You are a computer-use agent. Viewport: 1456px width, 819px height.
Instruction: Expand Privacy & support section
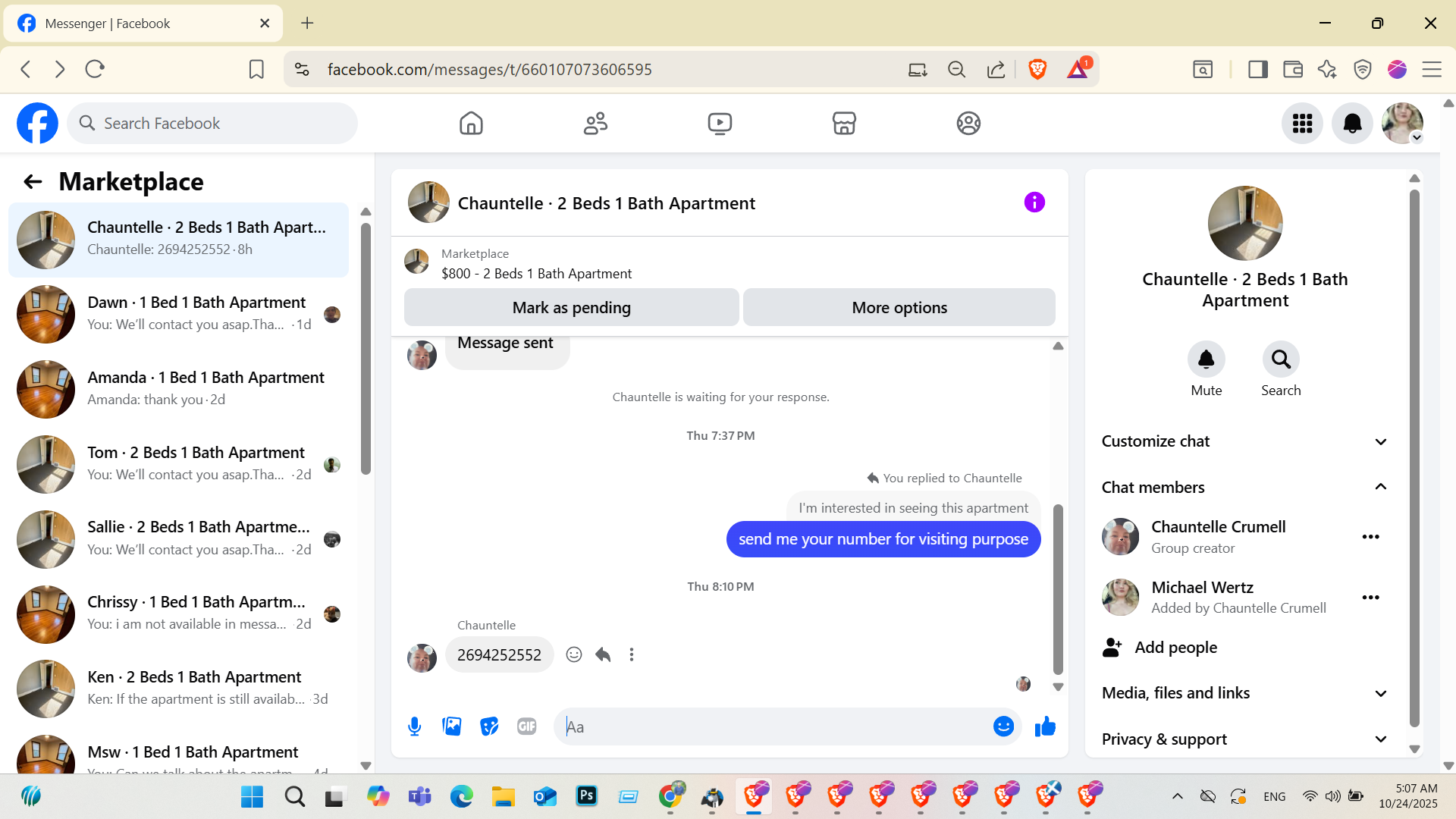[x=1244, y=739]
